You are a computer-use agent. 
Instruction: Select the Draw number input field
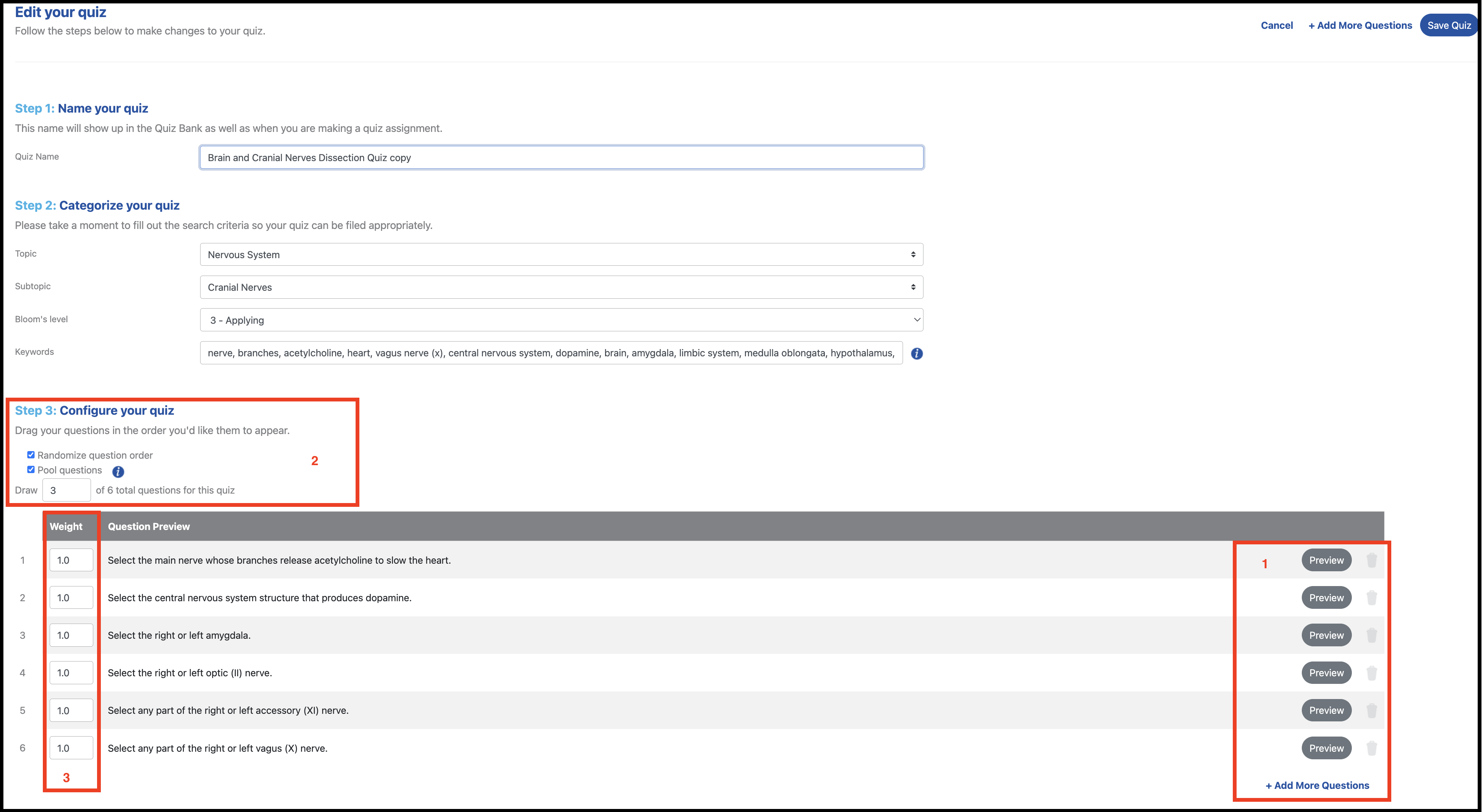[x=66, y=490]
